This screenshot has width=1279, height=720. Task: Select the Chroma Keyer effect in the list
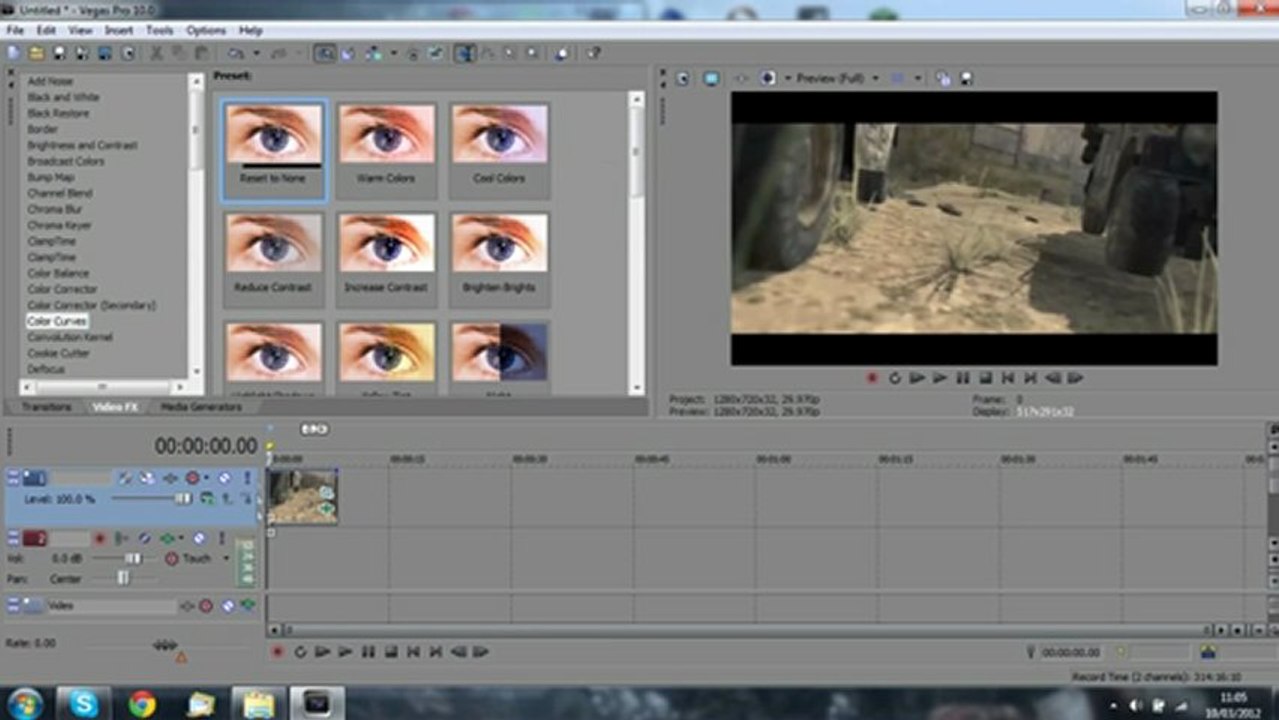59,225
